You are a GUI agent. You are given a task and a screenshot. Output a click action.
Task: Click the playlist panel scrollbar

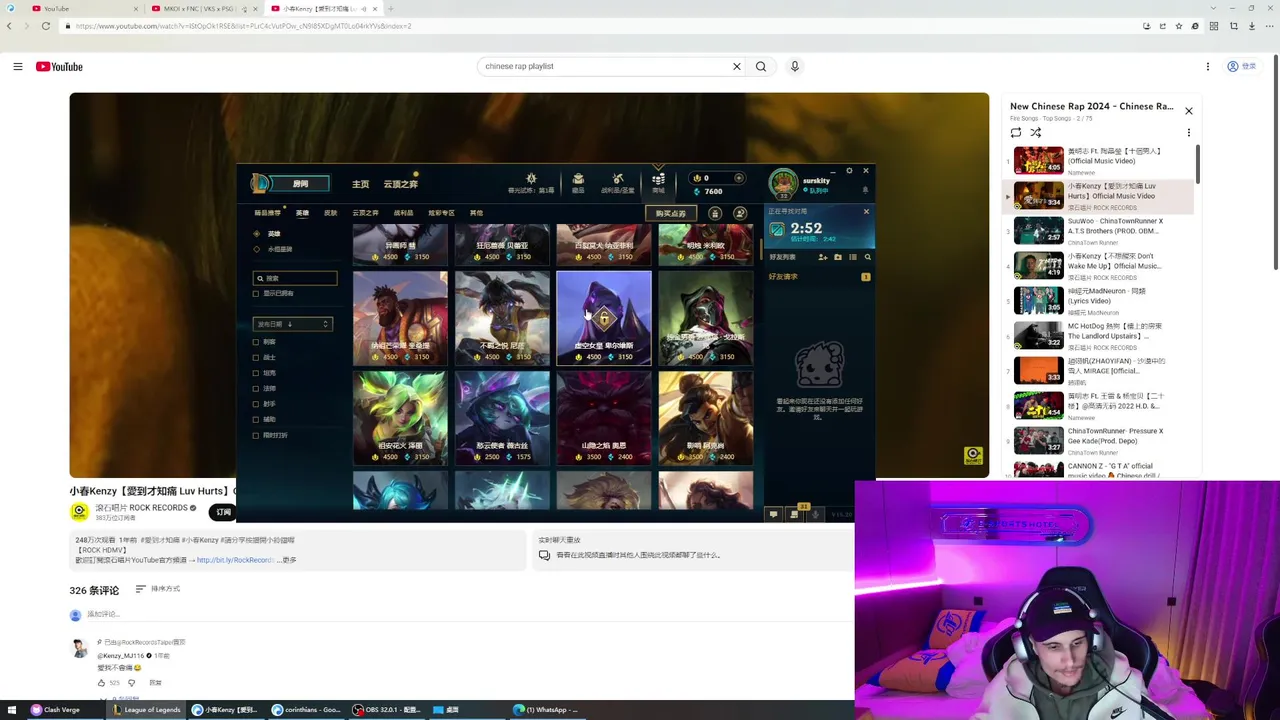click(x=1197, y=163)
